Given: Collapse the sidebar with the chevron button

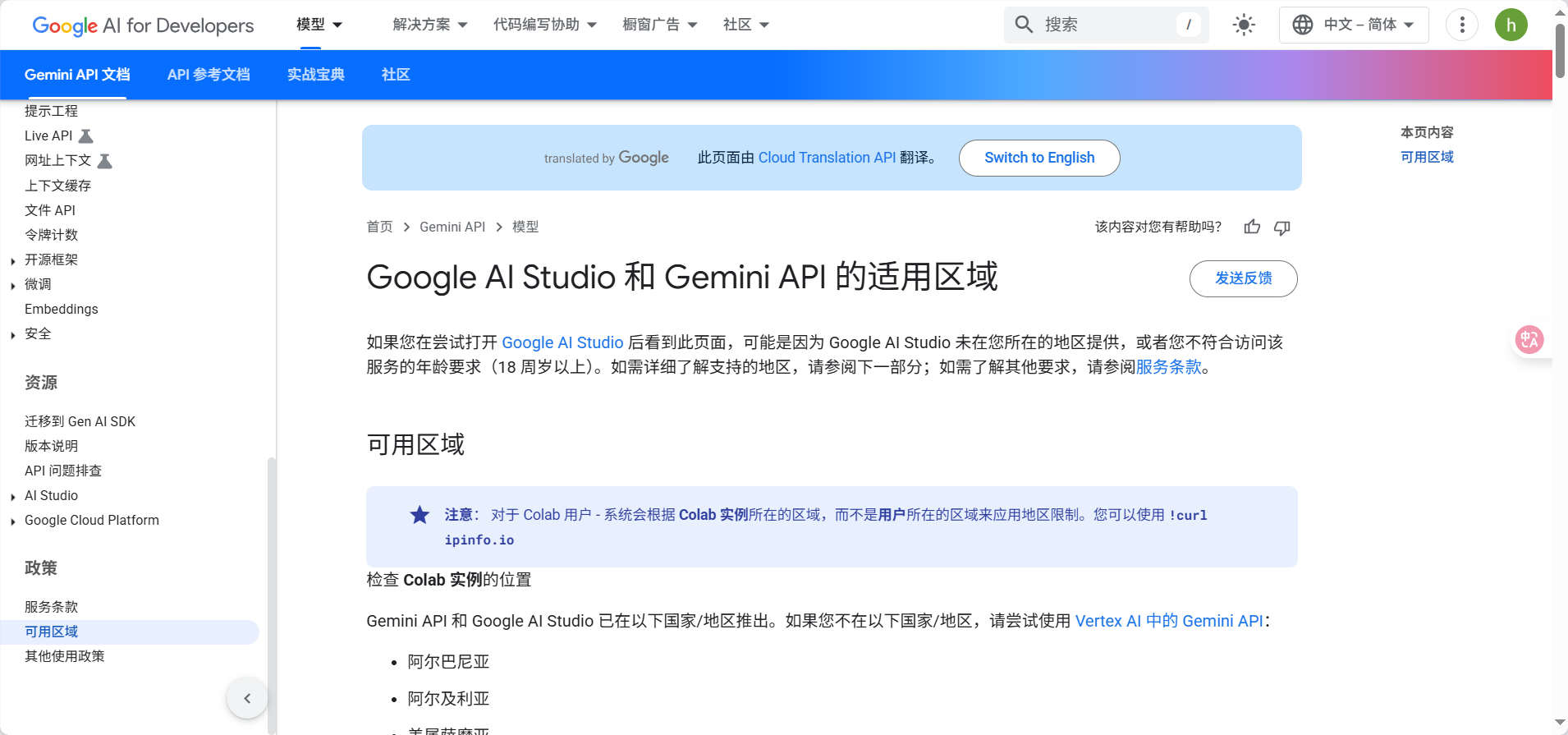Looking at the screenshot, I should tap(247, 698).
